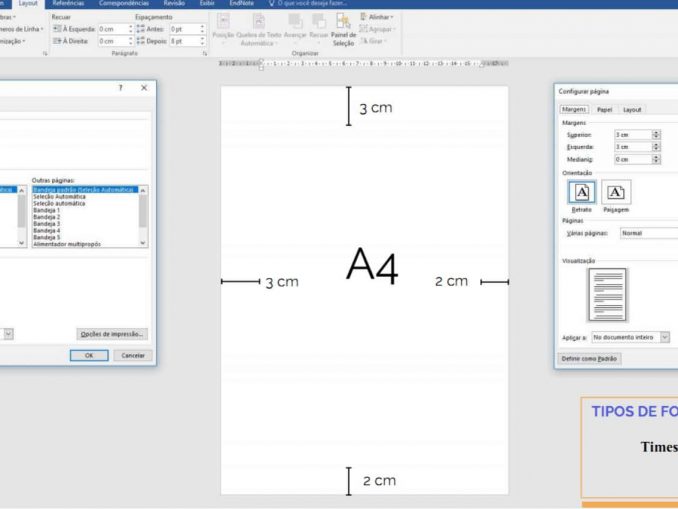Viewport: 678px width, 509px height.
Task: Open the Referências ribbon tab
Action: pyautogui.click(x=68, y=4)
